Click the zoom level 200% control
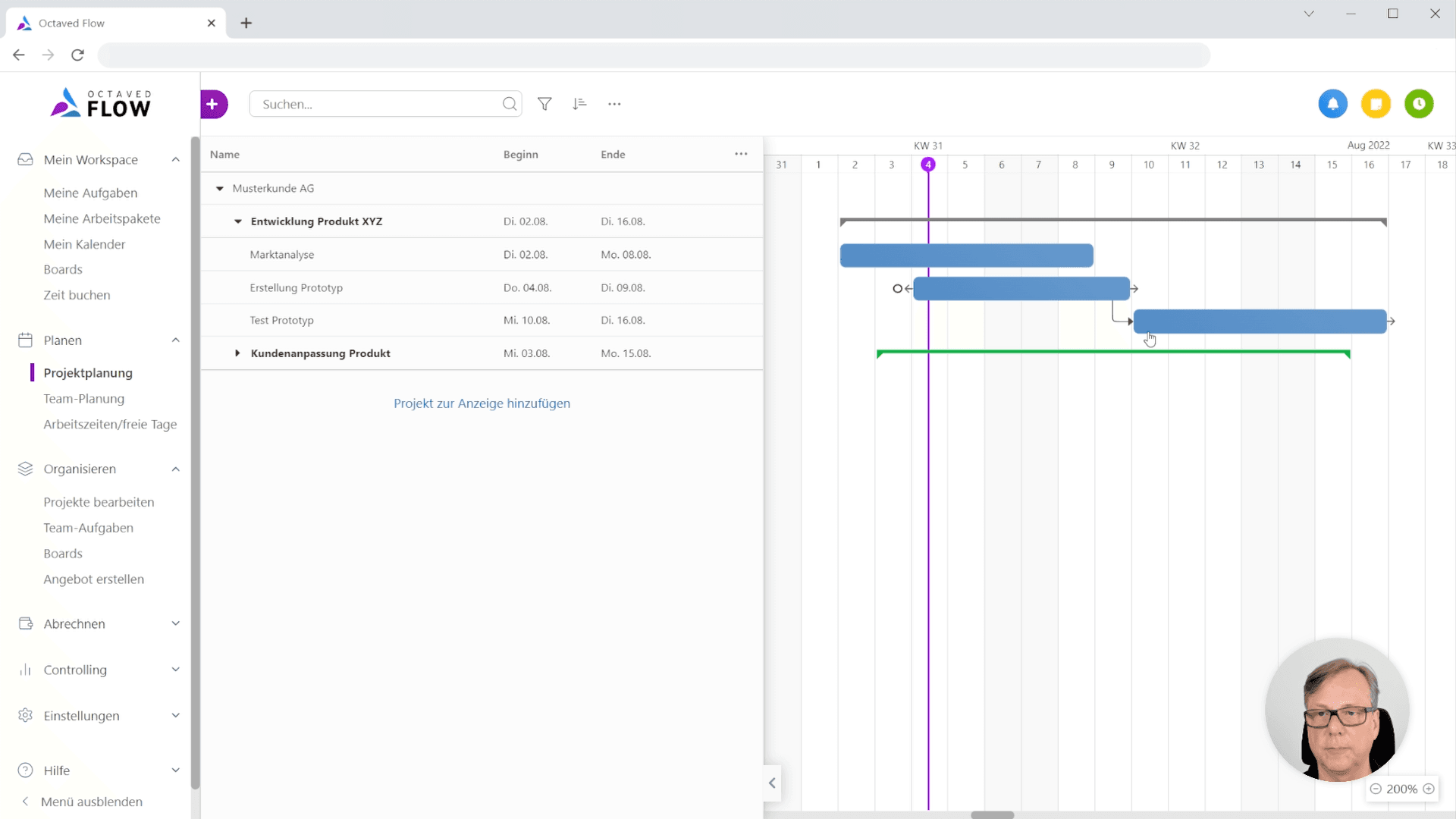 pyautogui.click(x=1401, y=789)
